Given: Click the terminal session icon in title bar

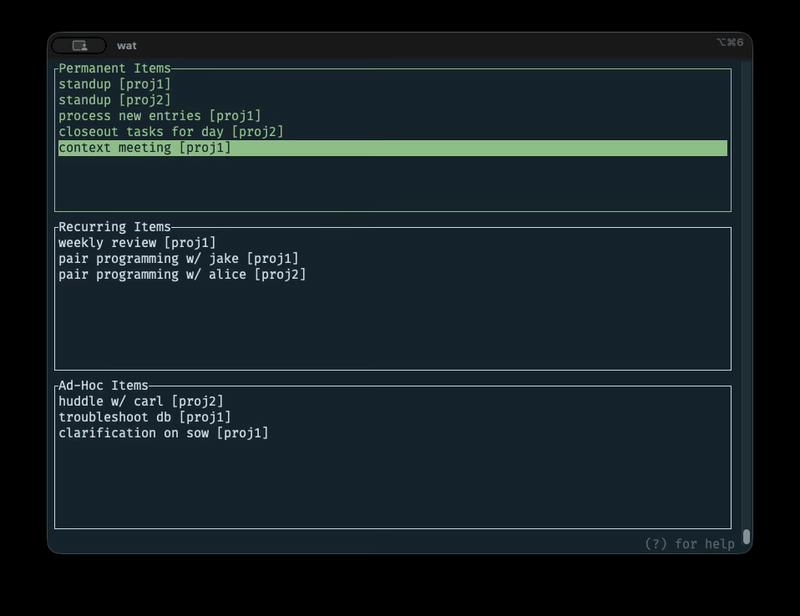Looking at the screenshot, I should [x=79, y=45].
